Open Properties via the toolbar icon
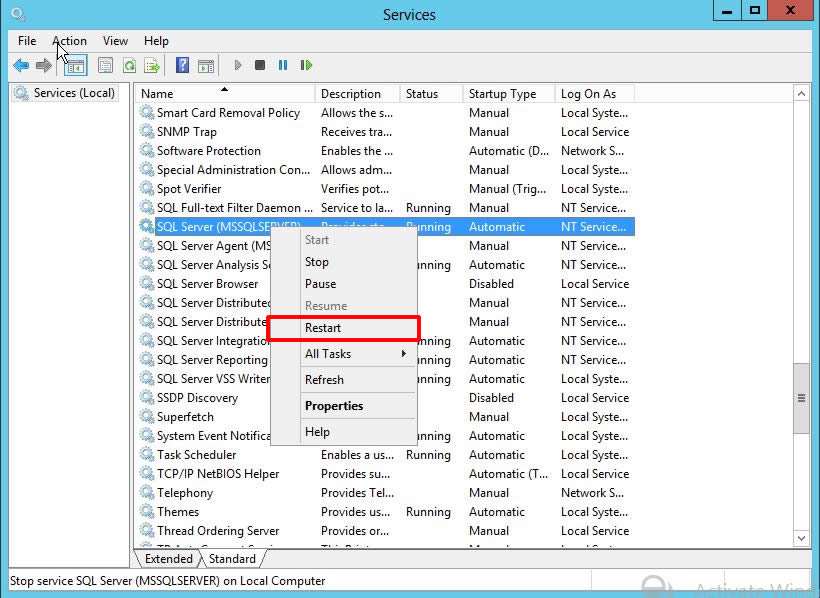This screenshot has height=598, width=820. pos(105,66)
